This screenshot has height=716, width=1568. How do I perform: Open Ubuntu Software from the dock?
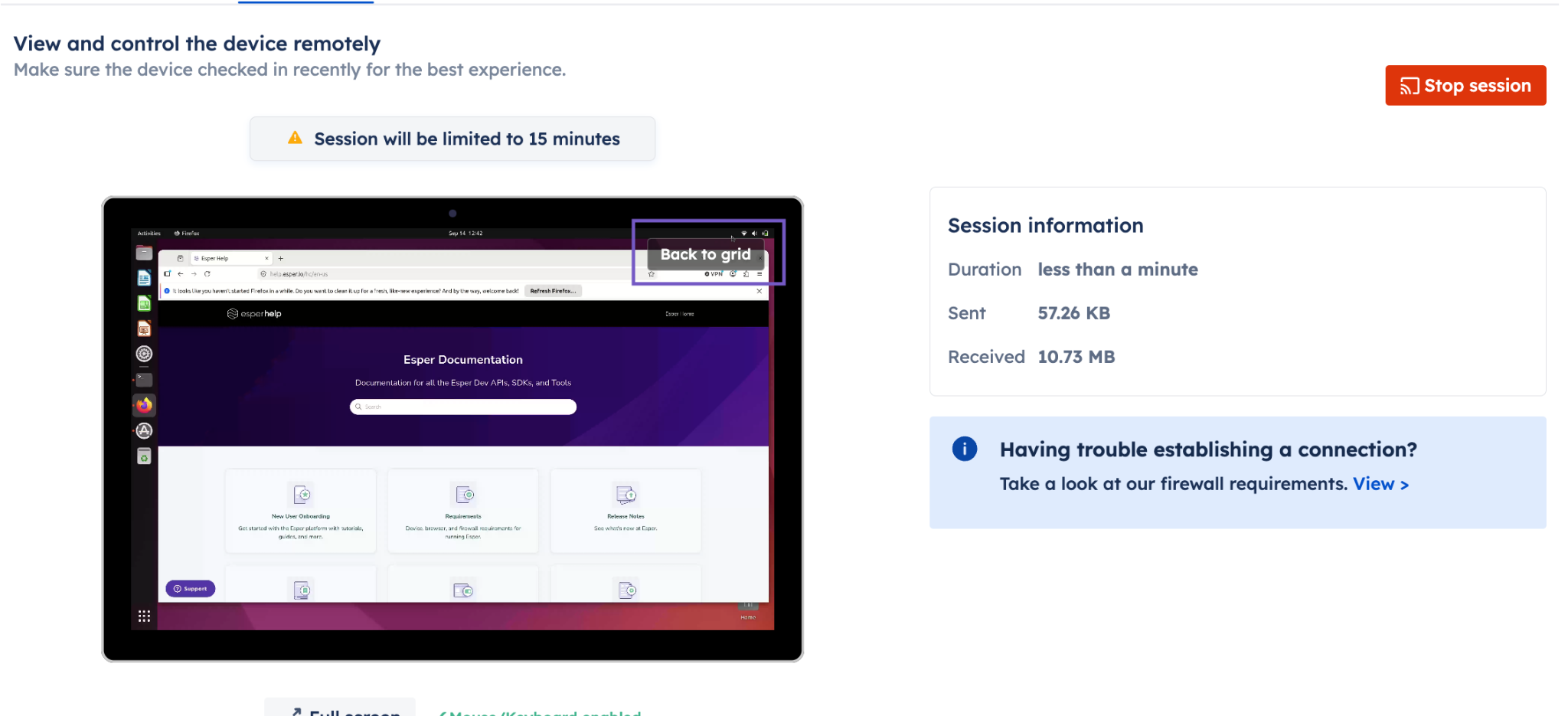(144, 431)
